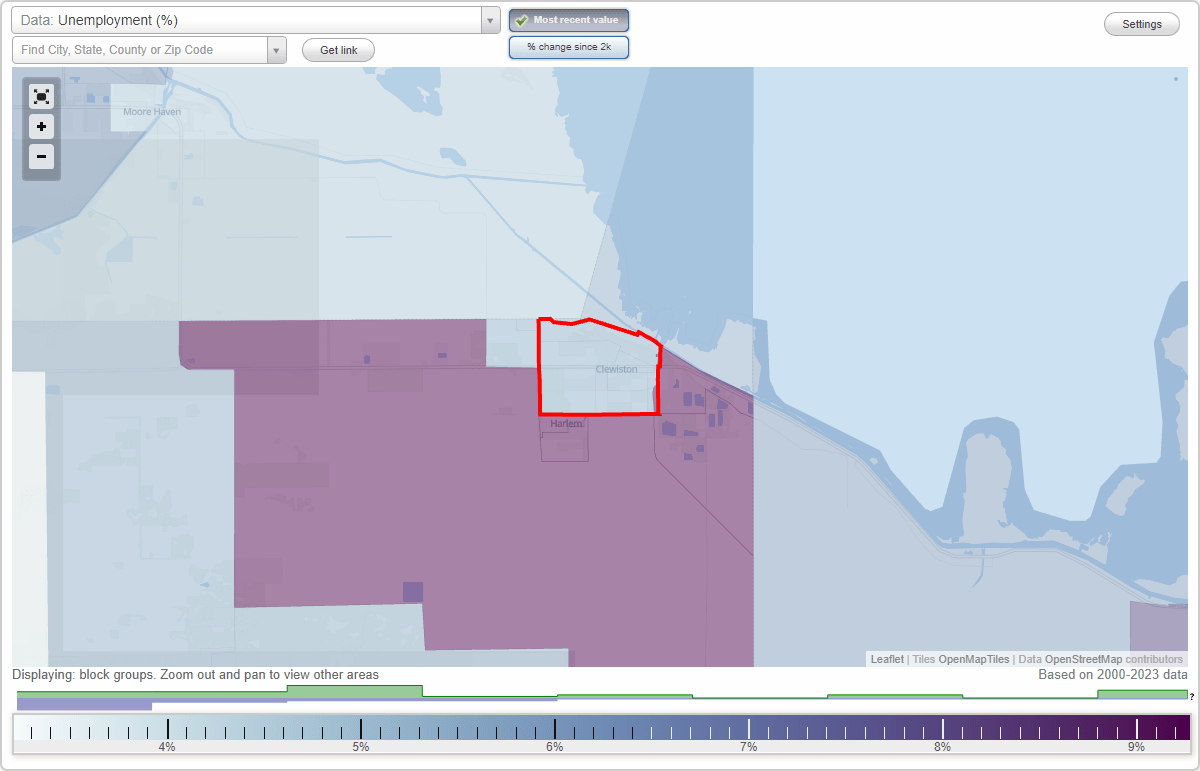This screenshot has height=771, width=1200.
Task: Zoom in using the plus icon
Action: click(x=41, y=127)
